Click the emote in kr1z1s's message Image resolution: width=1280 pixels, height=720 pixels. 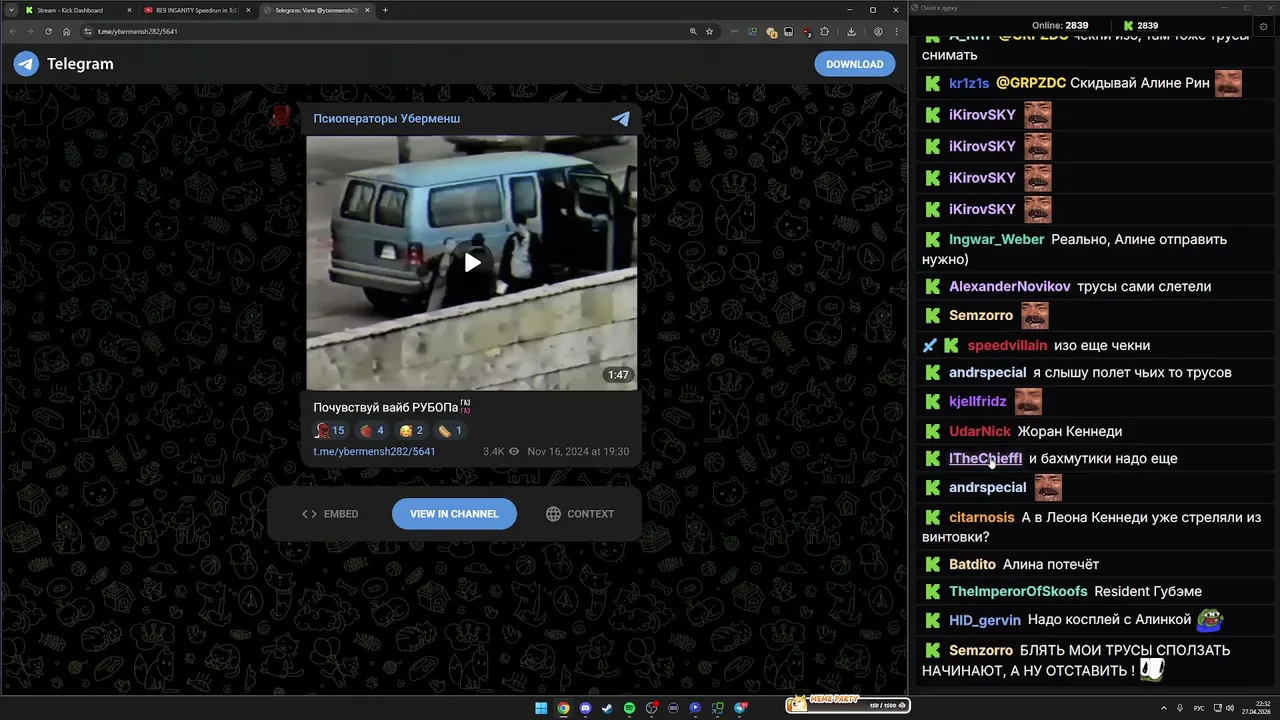tap(1228, 83)
